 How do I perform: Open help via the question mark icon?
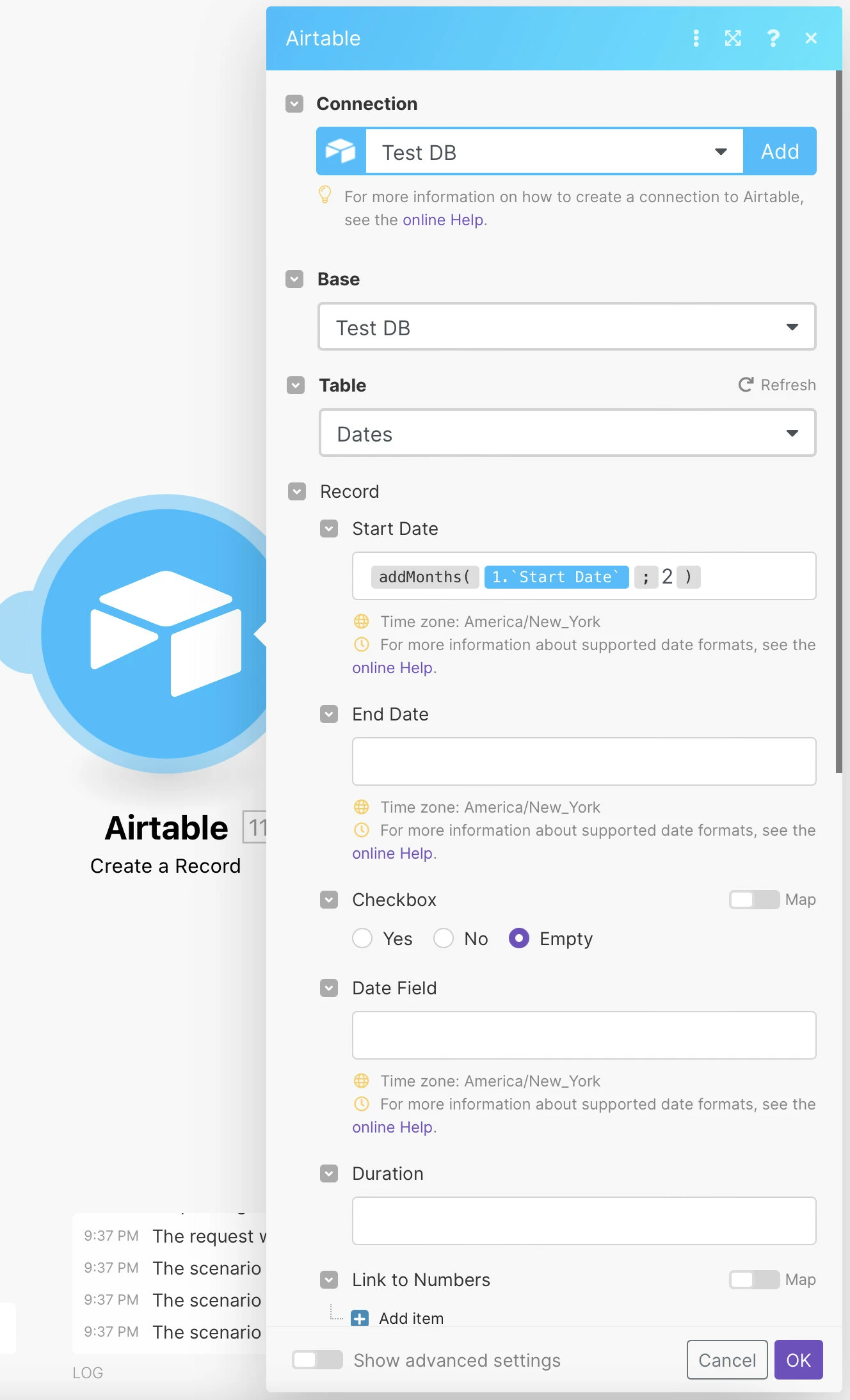(773, 38)
